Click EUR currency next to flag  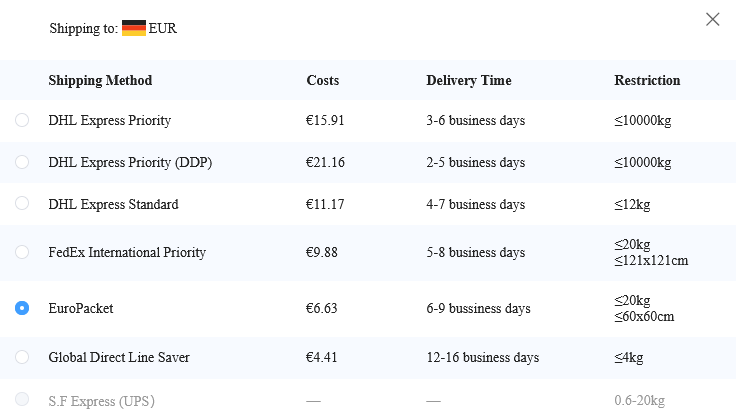[x=163, y=28]
